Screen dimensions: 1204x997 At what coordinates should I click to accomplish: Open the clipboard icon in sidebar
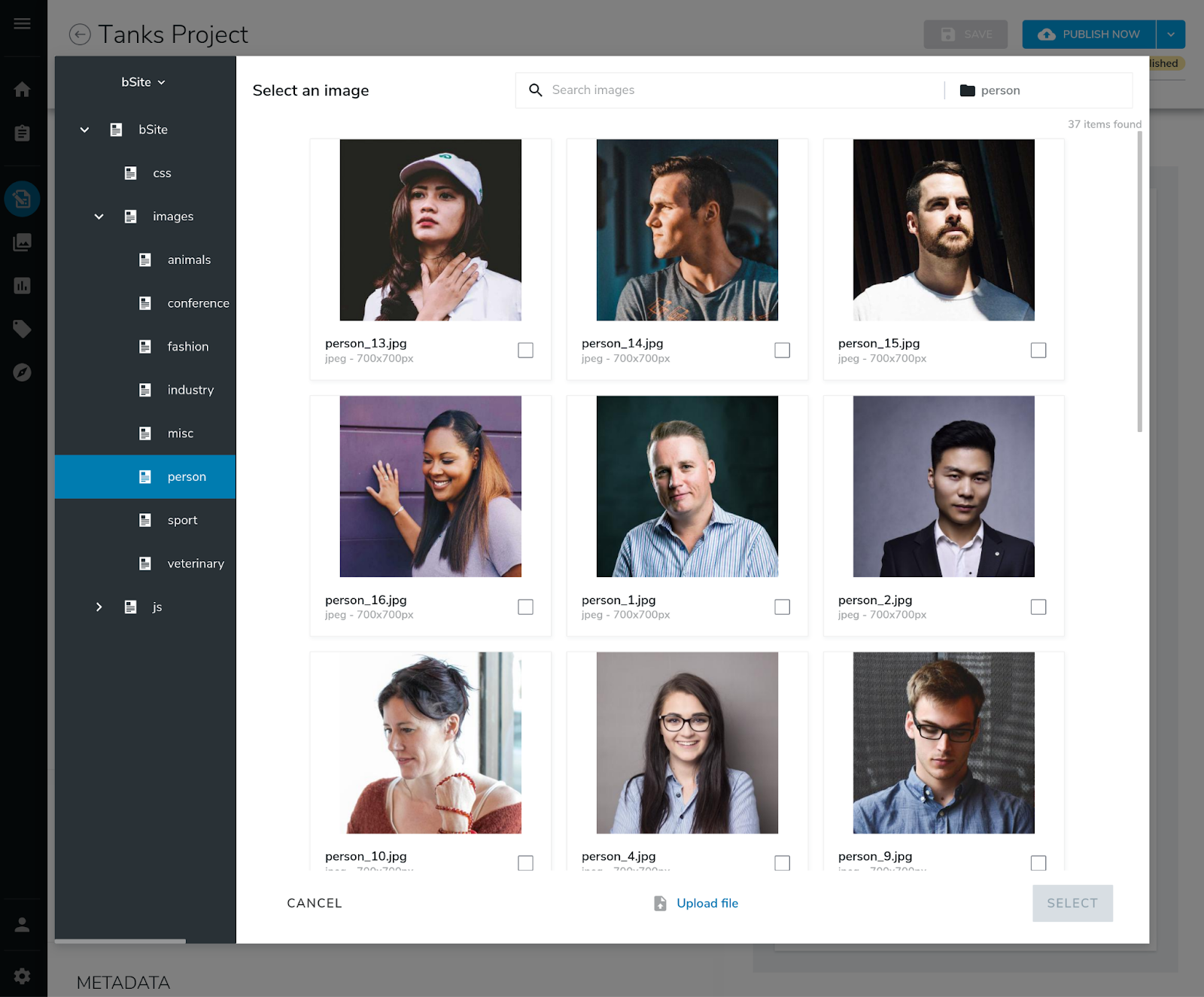(x=22, y=133)
